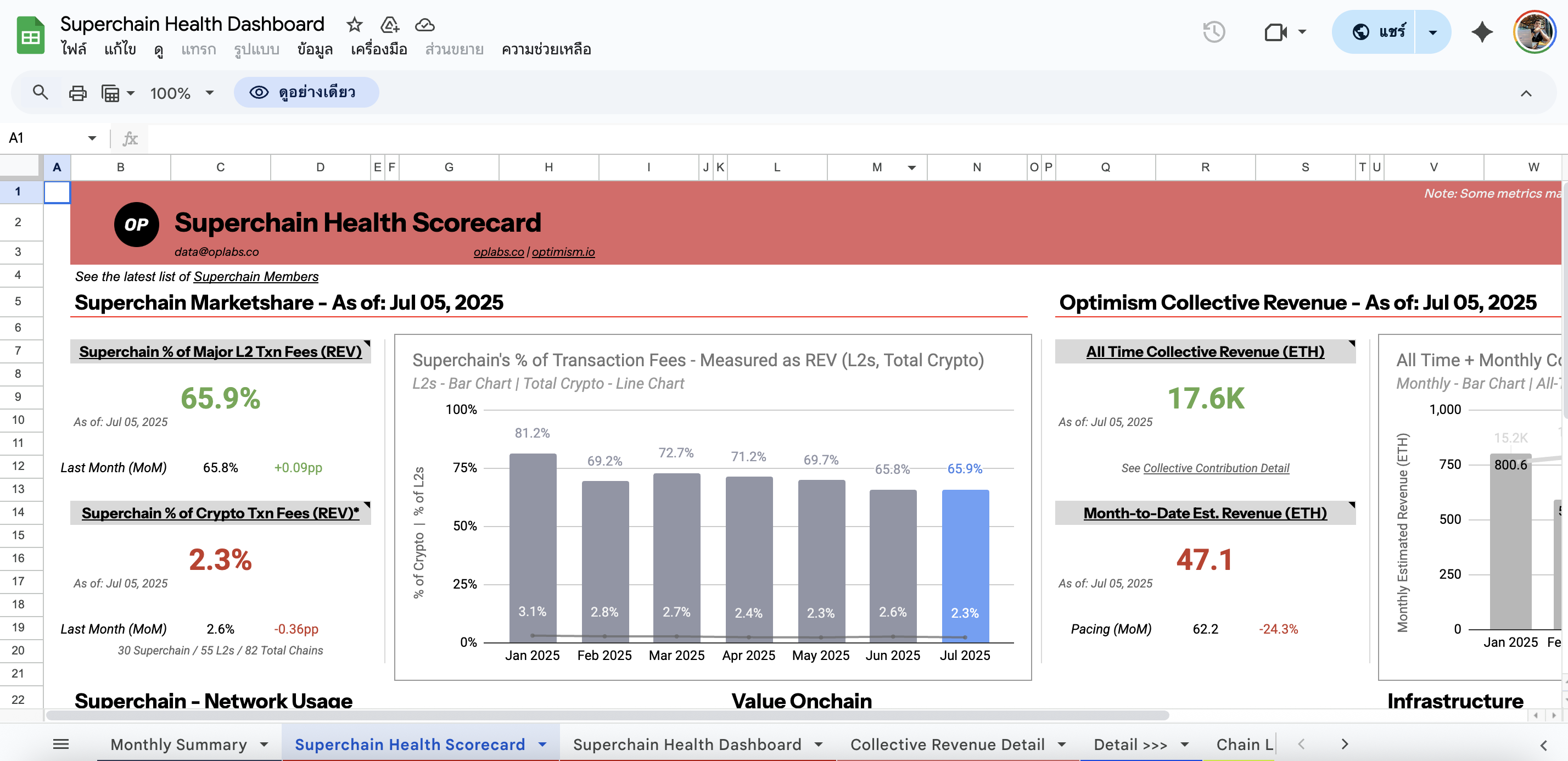
Task: Click the fx formula icon
Action: (130, 138)
